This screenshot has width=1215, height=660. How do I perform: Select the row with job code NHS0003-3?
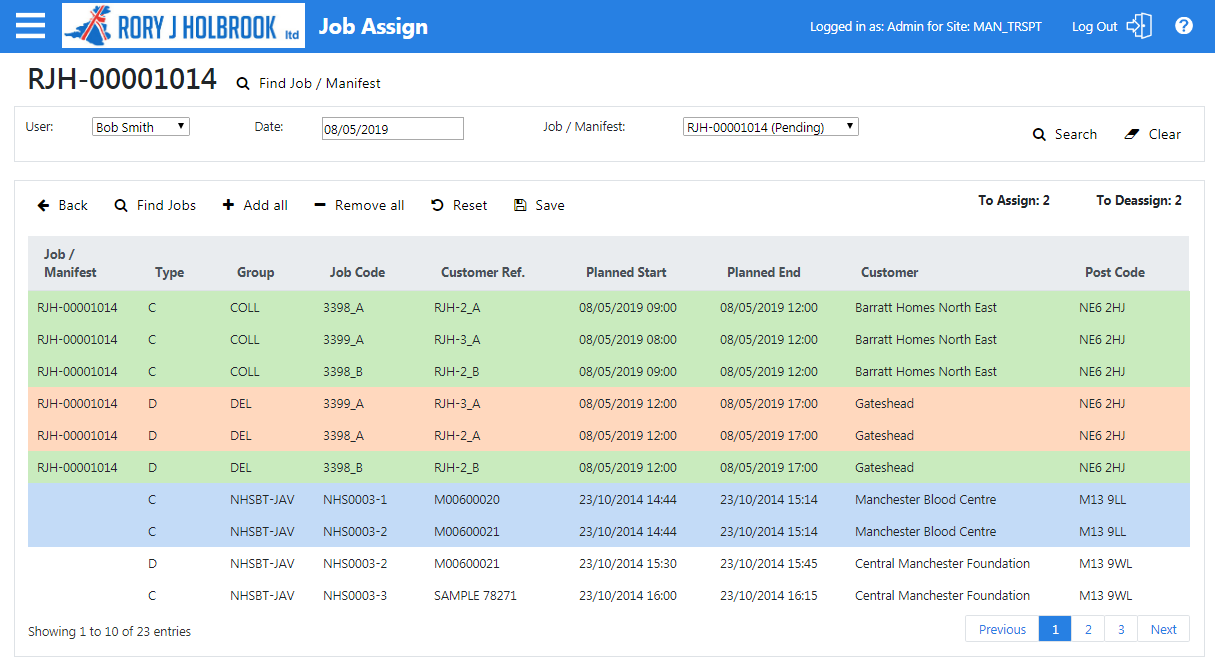tap(609, 595)
